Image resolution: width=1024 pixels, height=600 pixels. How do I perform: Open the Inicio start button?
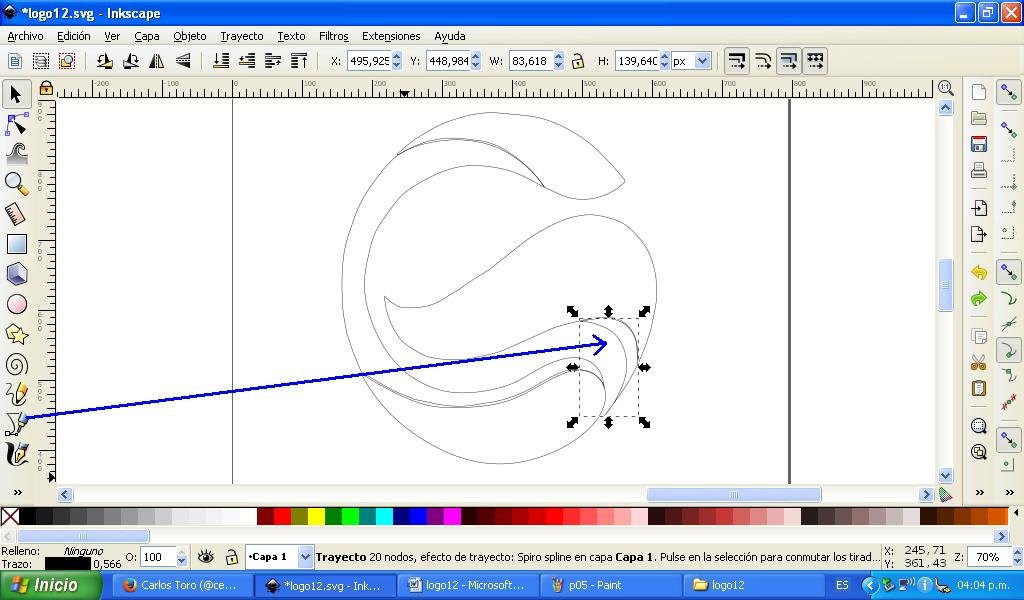click(x=51, y=585)
